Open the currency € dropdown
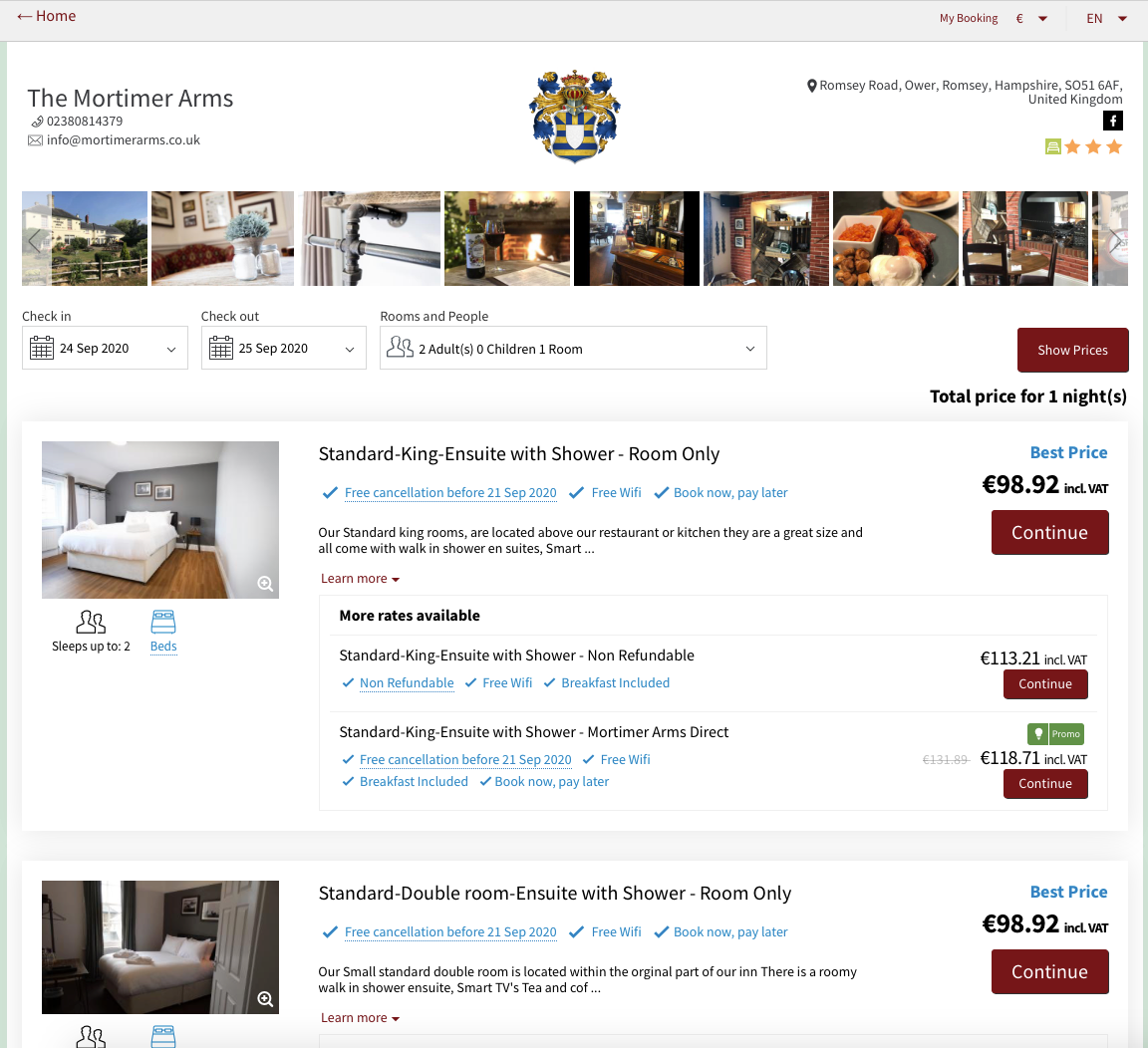Viewport: 1148px width, 1048px height. pos(1030,18)
